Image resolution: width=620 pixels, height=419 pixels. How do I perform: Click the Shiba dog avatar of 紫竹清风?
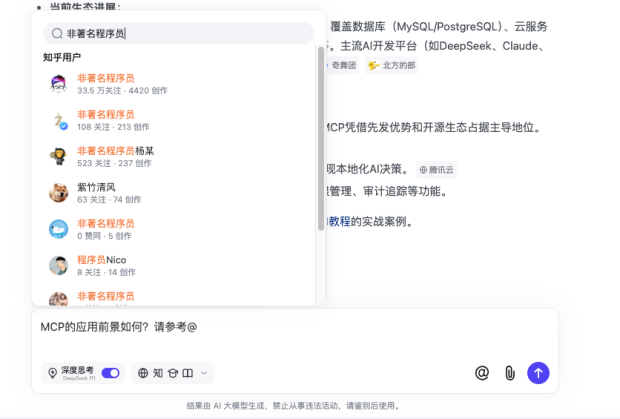(x=59, y=193)
